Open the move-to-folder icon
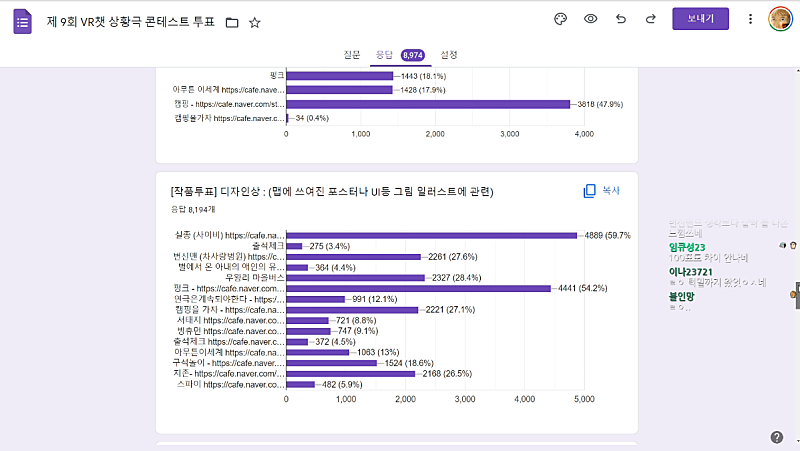 tap(232, 22)
